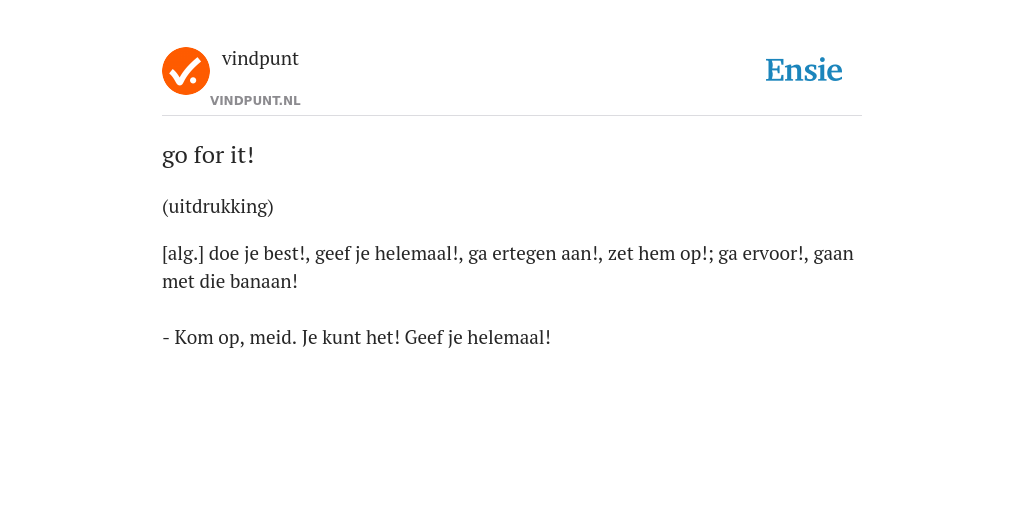The width and height of the screenshot is (1024, 512).
Task: Click the phrase "doe je best!"
Action: coord(257,253)
